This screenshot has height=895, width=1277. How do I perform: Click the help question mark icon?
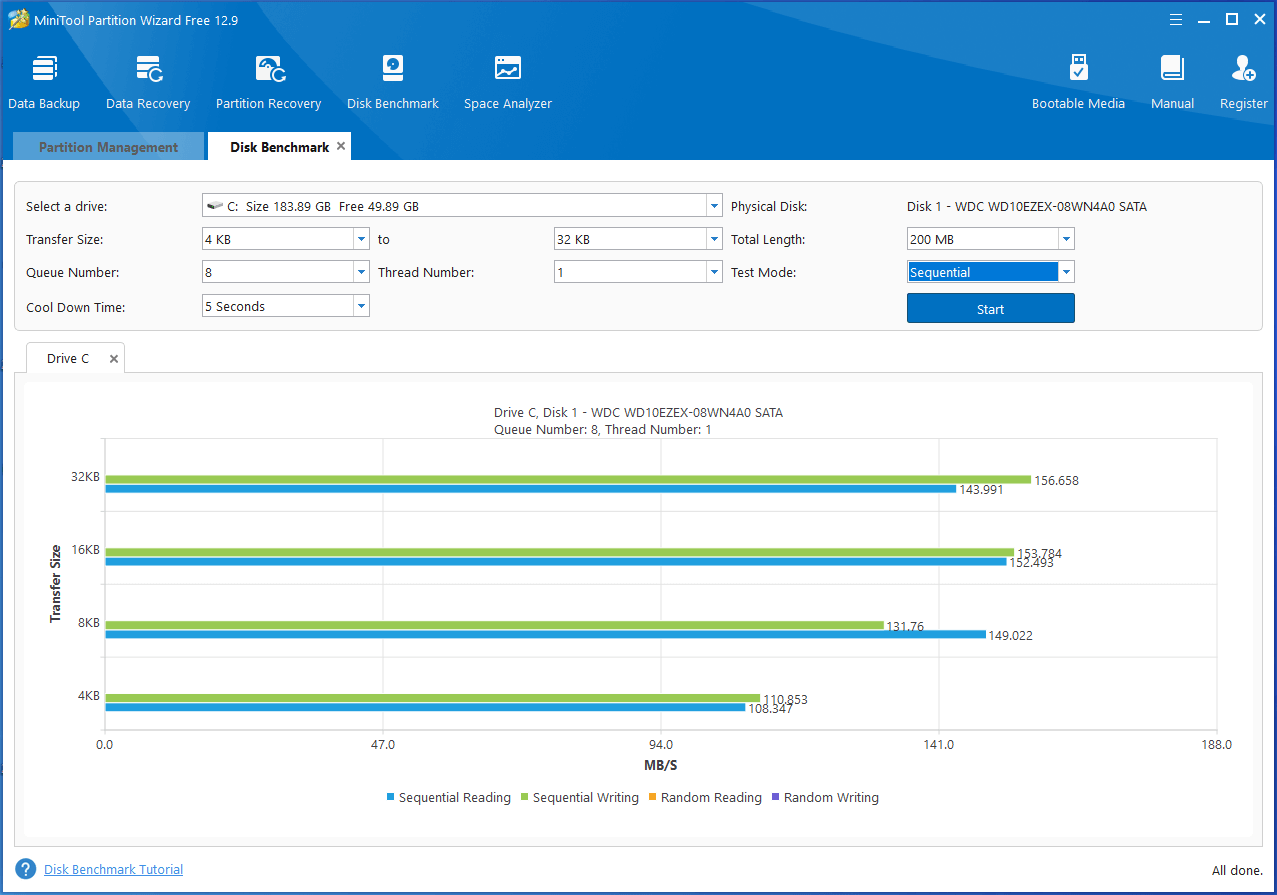pos(26,869)
